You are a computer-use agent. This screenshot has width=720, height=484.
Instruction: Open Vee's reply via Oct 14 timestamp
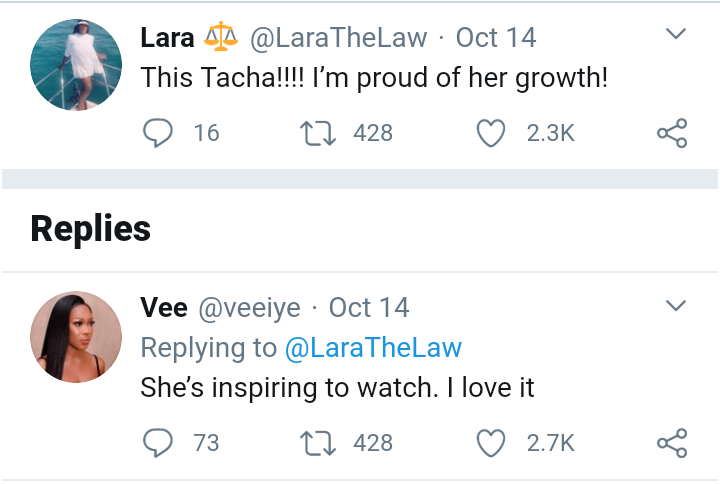point(369,308)
